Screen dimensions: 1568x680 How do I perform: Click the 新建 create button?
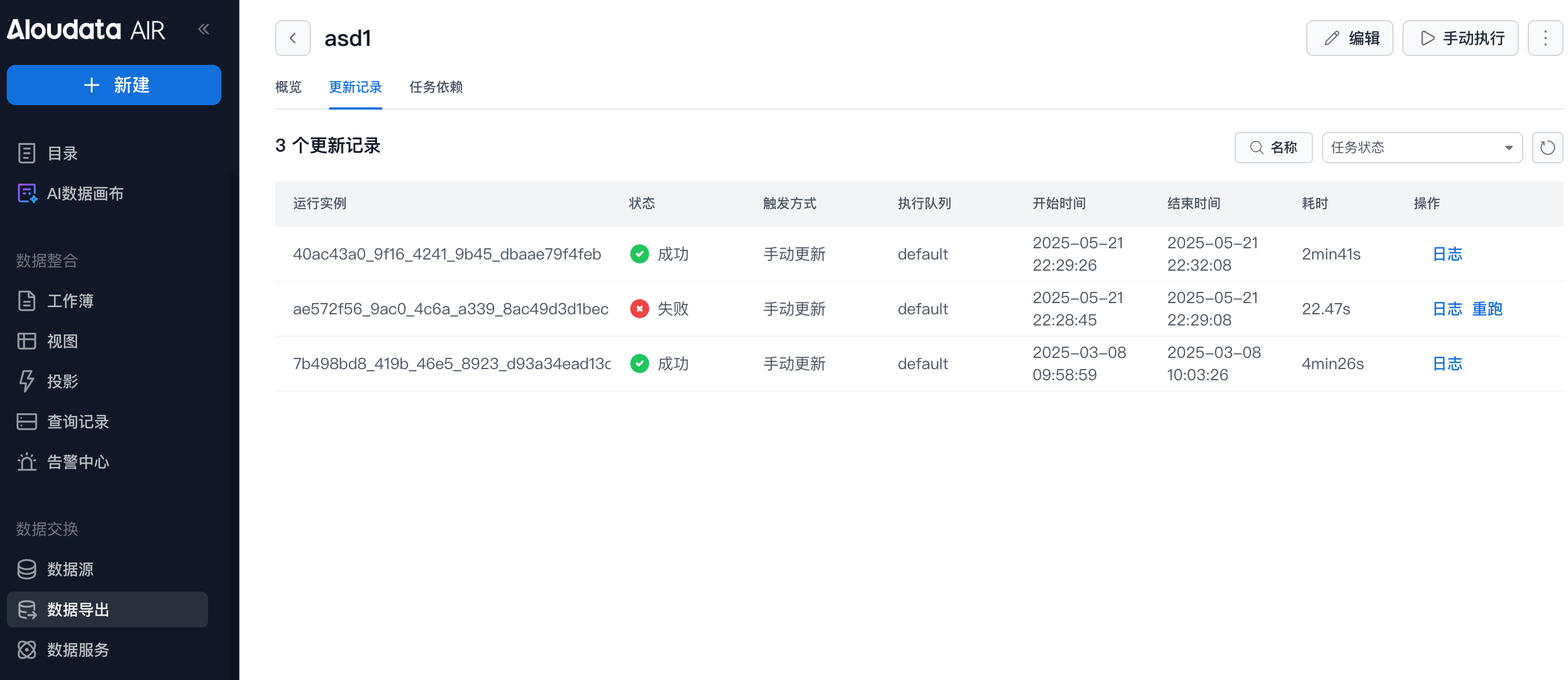[x=114, y=85]
